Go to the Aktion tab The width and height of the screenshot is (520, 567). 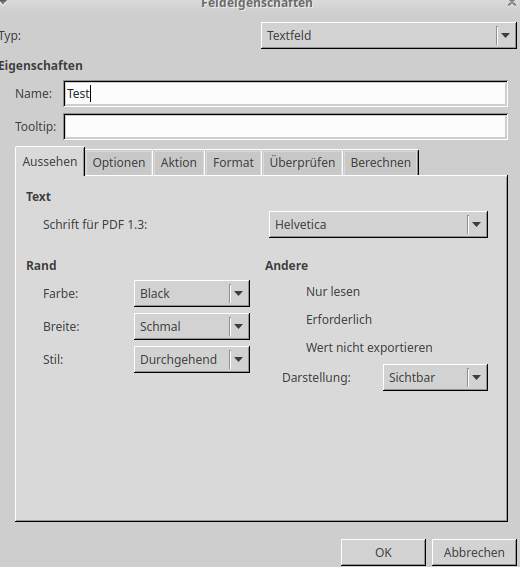click(179, 163)
